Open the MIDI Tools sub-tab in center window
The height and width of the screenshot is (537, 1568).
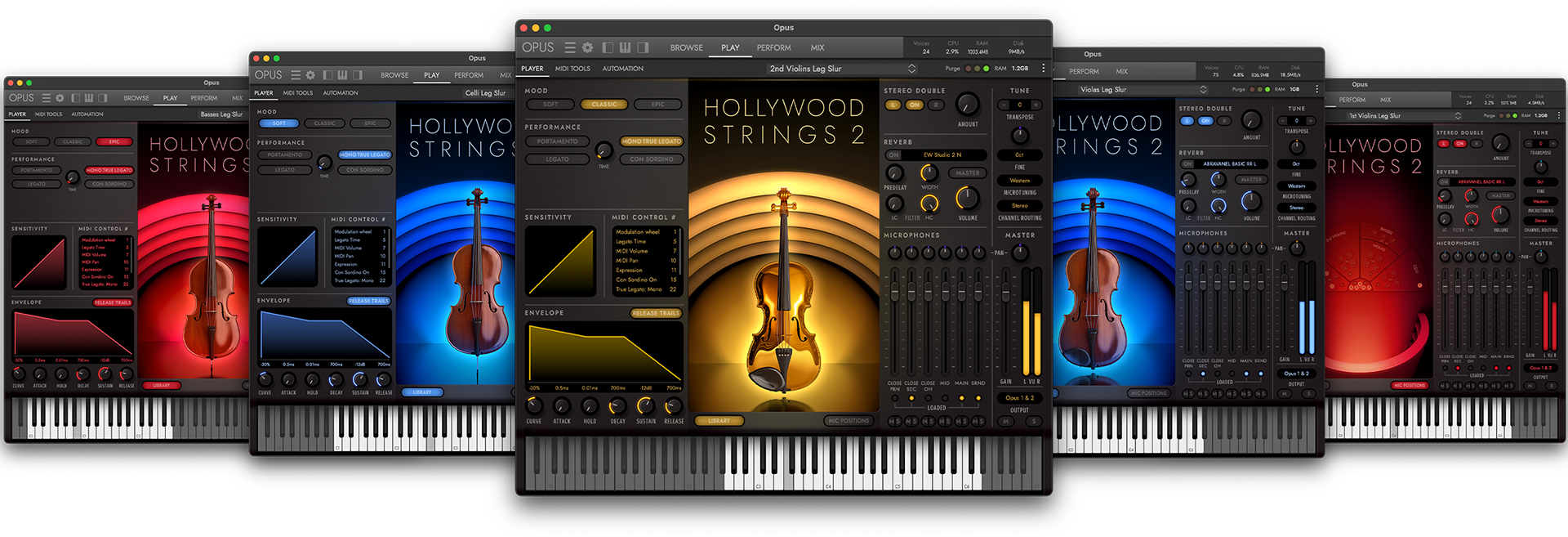pyautogui.click(x=572, y=69)
